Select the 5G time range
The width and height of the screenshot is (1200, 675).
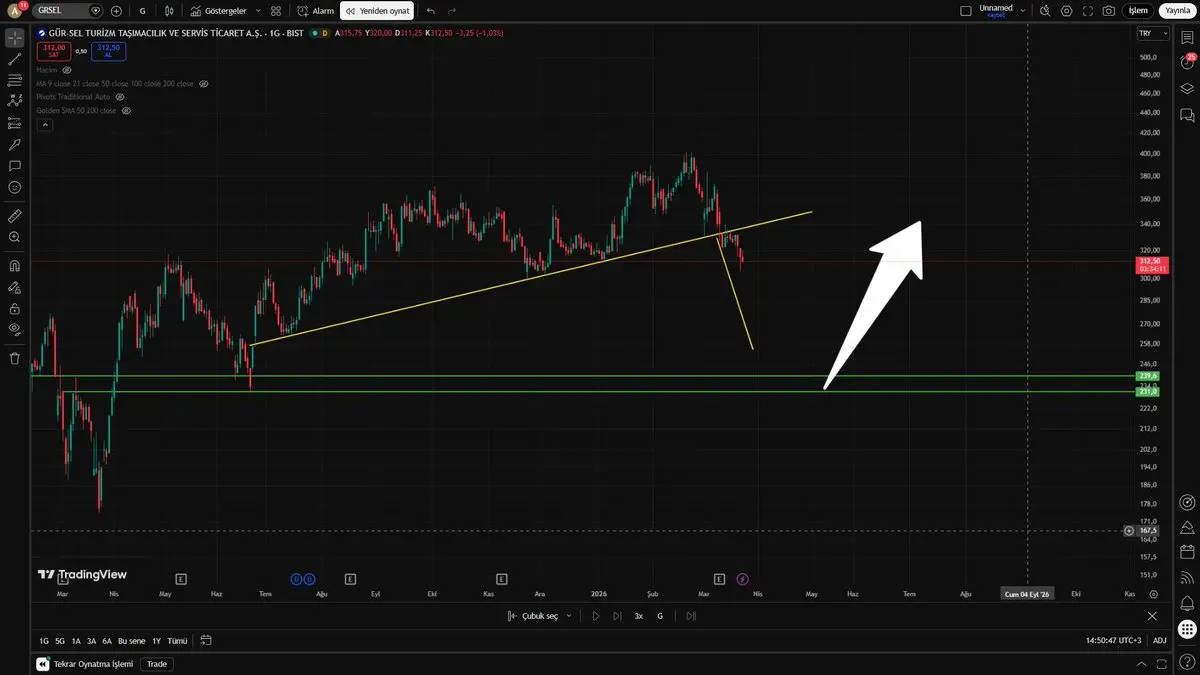point(60,640)
